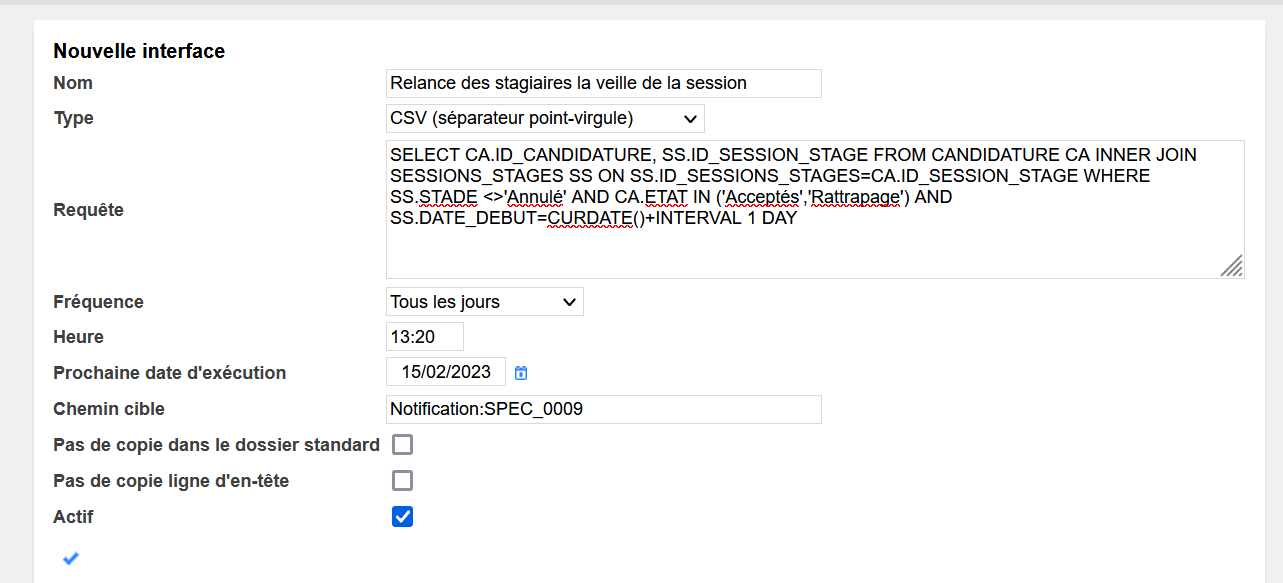The width and height of the screenshot is (1283, 583).
Task: Select the Heure field showing 13:20
Action: [x=425, y=337]
